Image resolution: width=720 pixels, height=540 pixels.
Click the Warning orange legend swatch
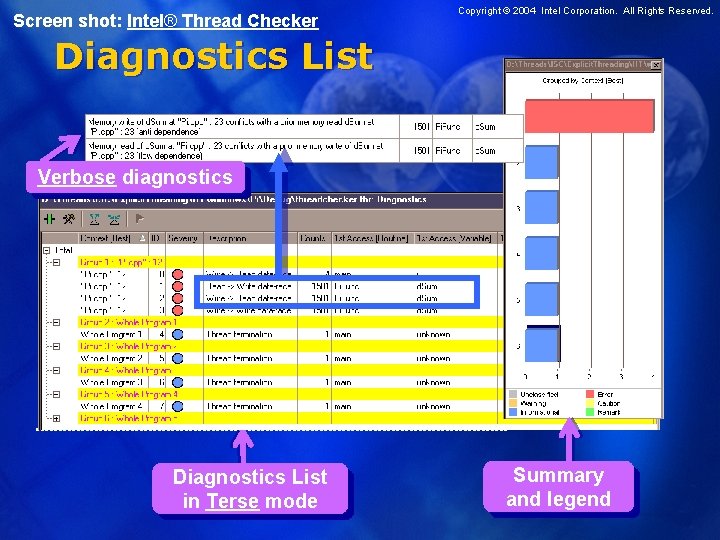(513, 403)
